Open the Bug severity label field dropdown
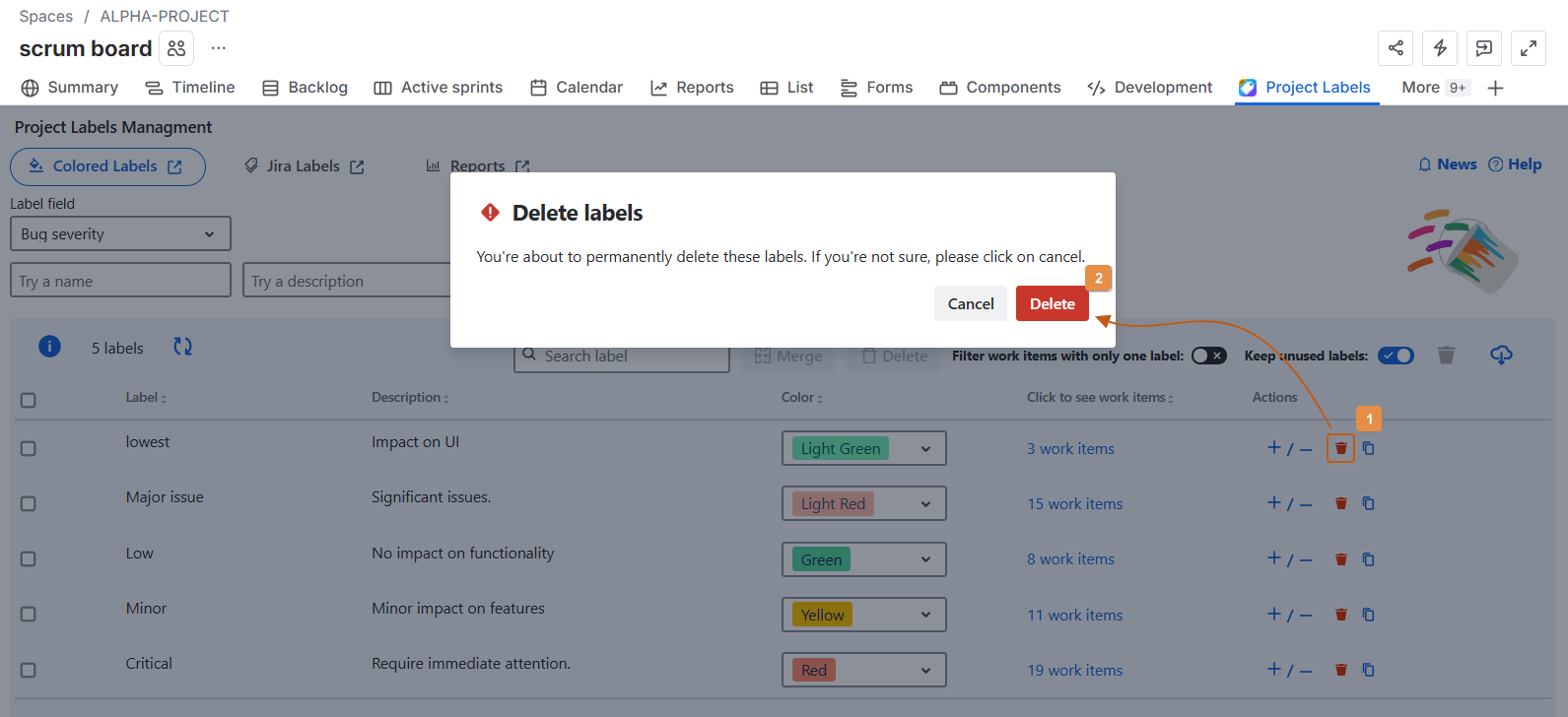The image size is (1568, 717). pyautogui.click(x=120, y=233)
